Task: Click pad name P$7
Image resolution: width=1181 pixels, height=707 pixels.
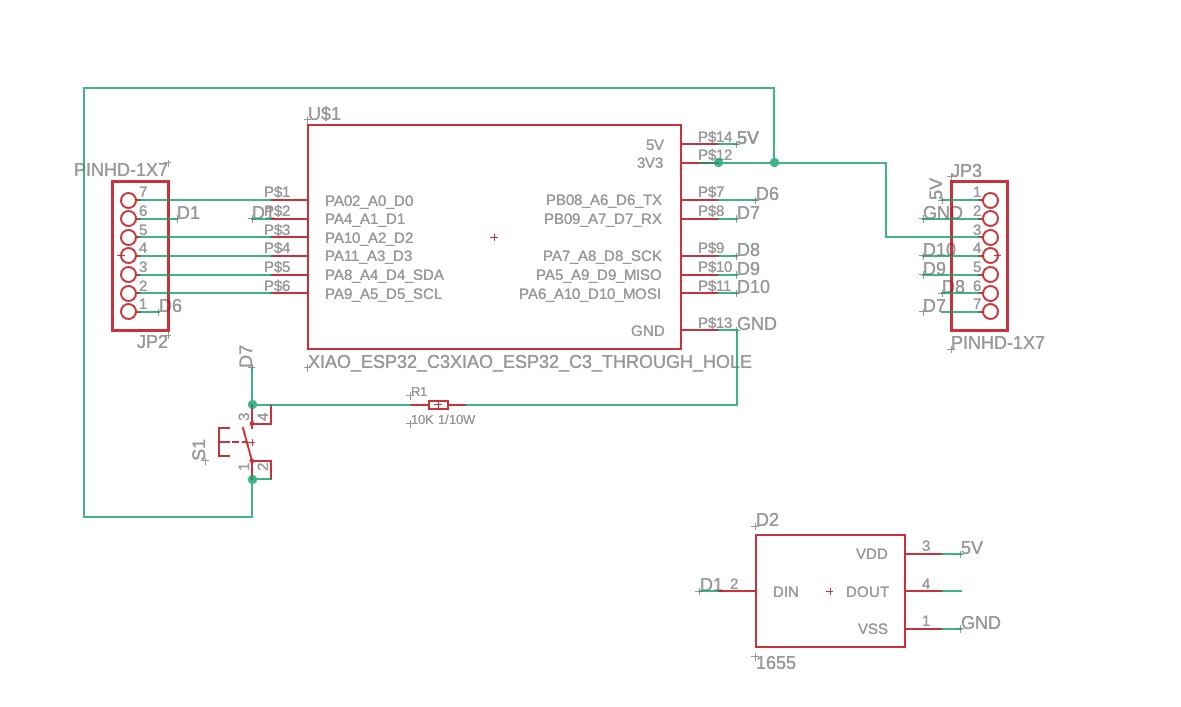Action: click(711, 192)
